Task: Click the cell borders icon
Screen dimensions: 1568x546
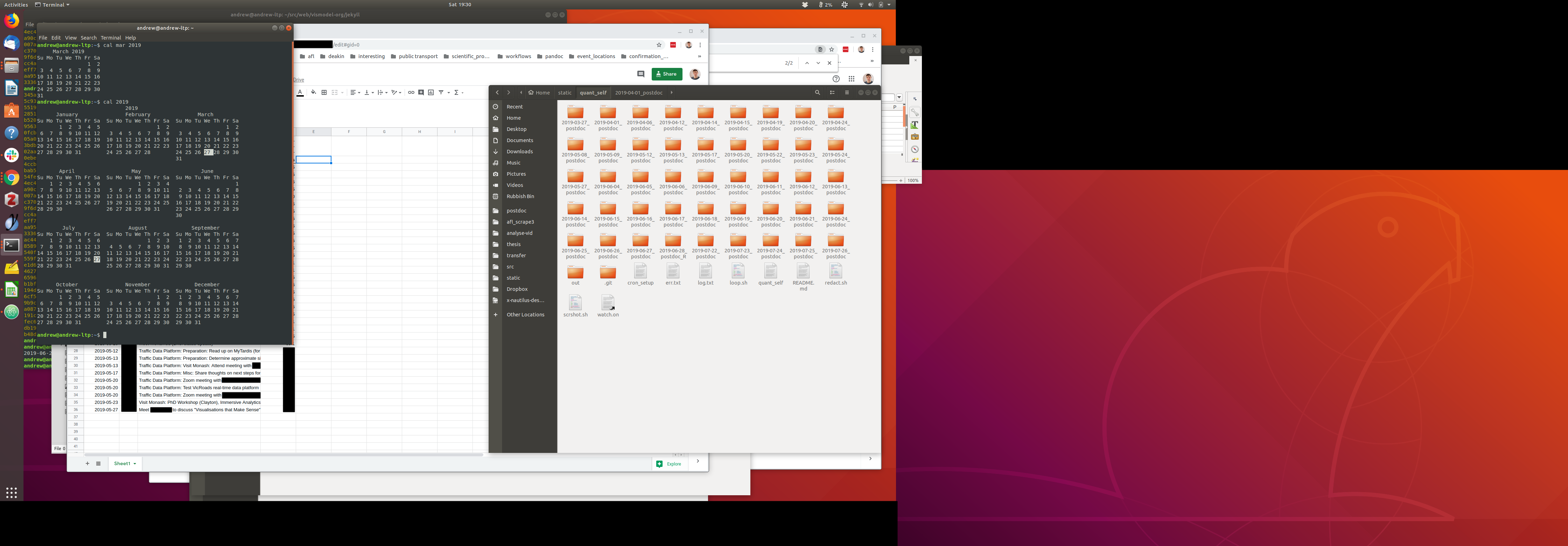Action: [324, 92]
